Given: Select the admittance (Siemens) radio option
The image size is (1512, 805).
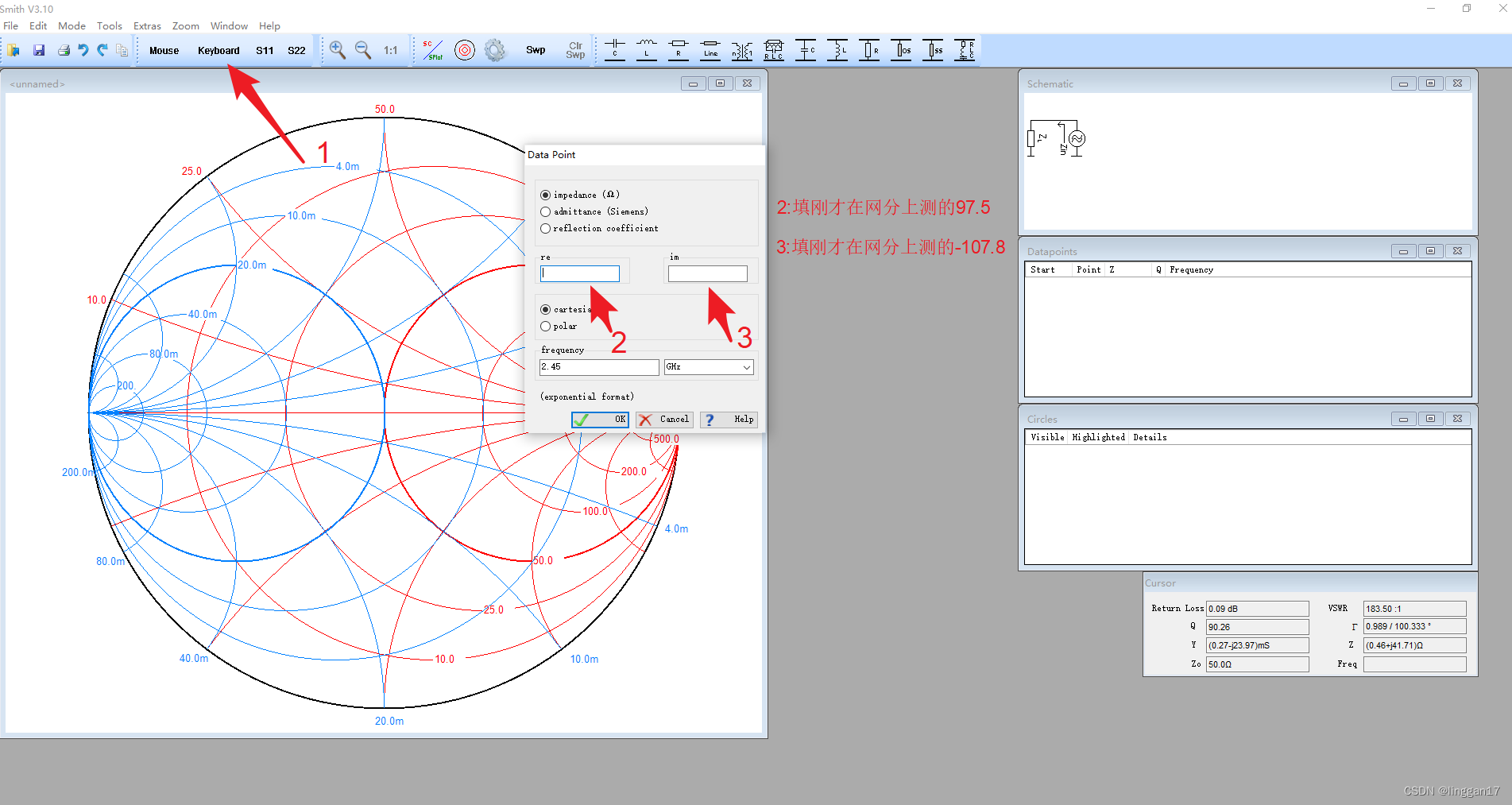Looking at the screenshot, I should 545,211.
